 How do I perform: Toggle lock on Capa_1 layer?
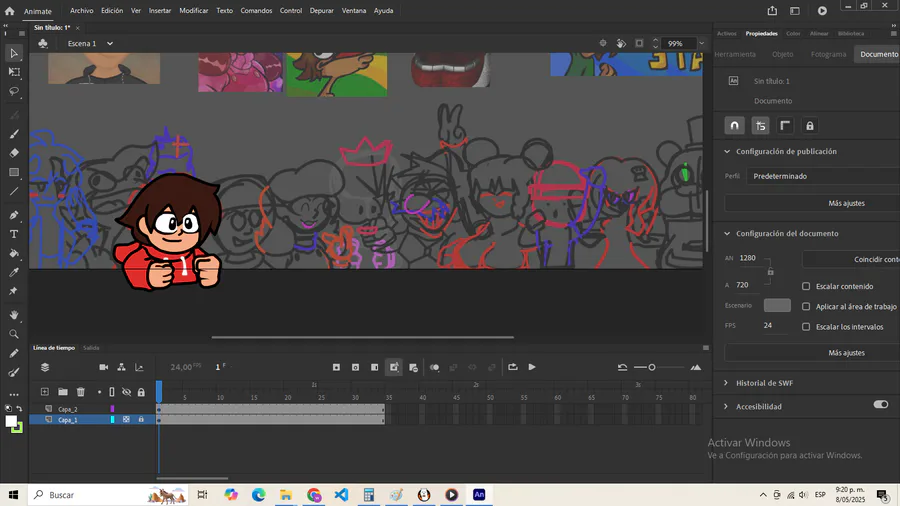click(141, 419)
